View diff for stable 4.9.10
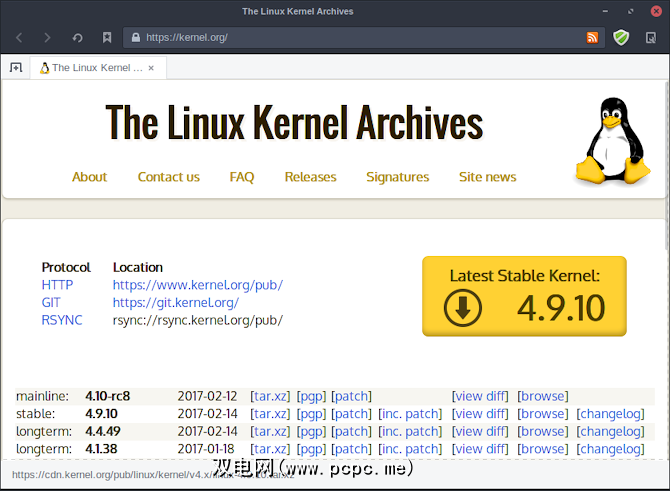The width and height of the screenshot is (670, 491). click(x=480, y=414)
